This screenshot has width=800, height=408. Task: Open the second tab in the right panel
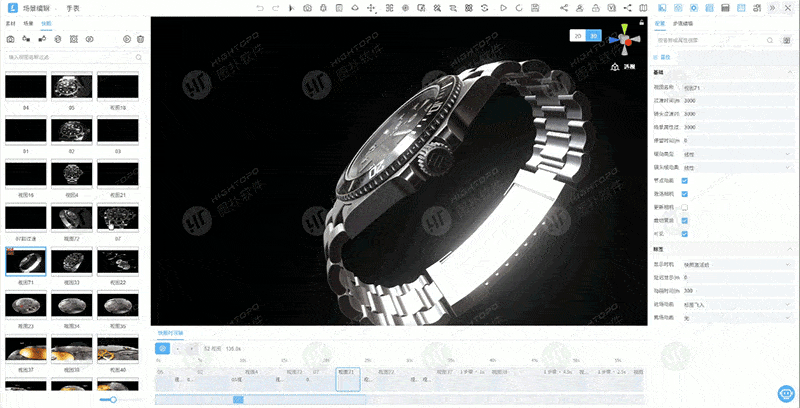(683, 24)
